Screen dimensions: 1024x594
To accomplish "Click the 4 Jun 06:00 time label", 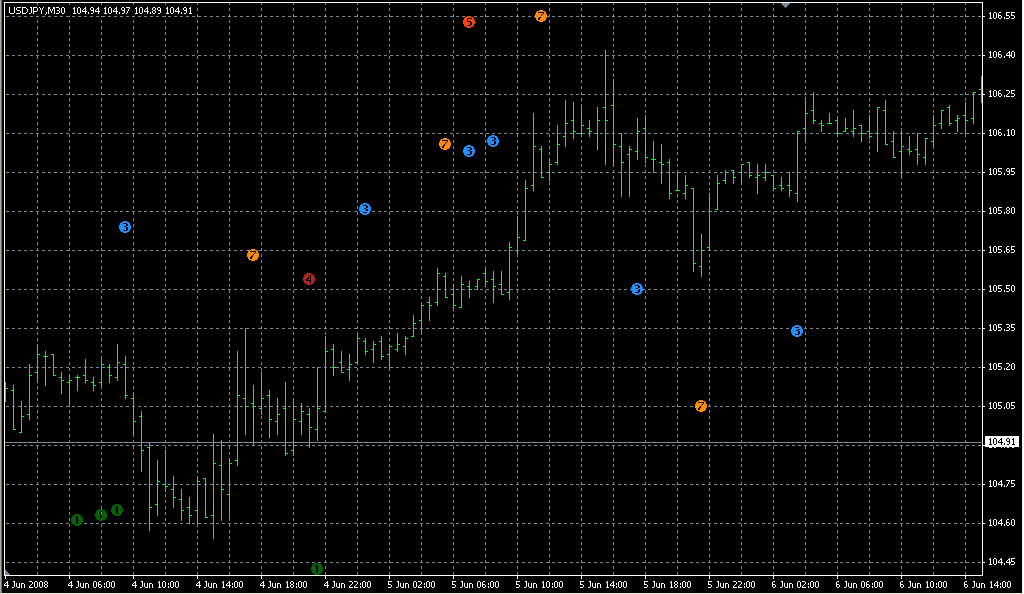I will 91,585.
